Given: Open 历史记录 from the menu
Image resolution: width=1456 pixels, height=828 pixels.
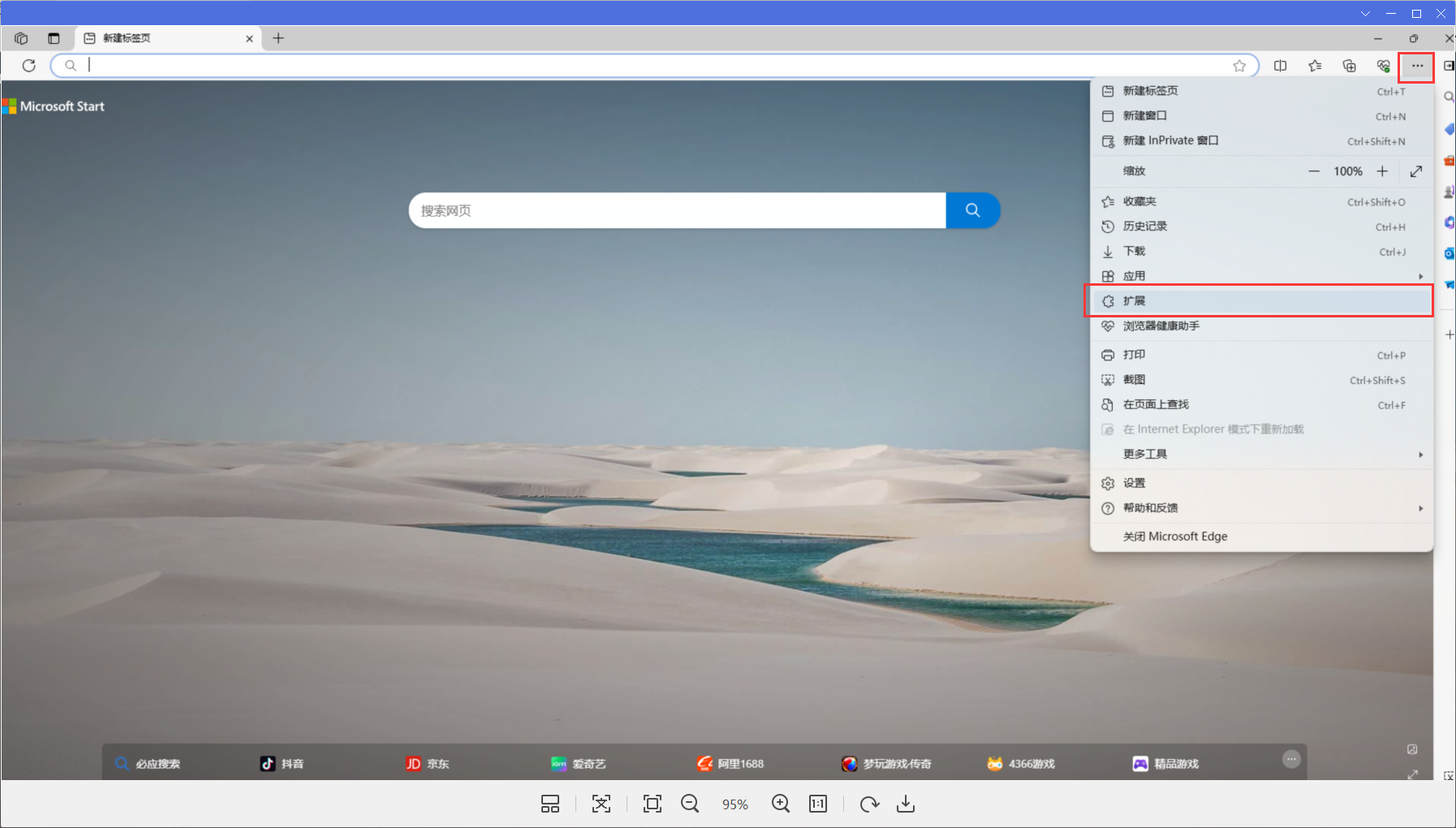Looking at the screenshot, I should [1262, 226].
